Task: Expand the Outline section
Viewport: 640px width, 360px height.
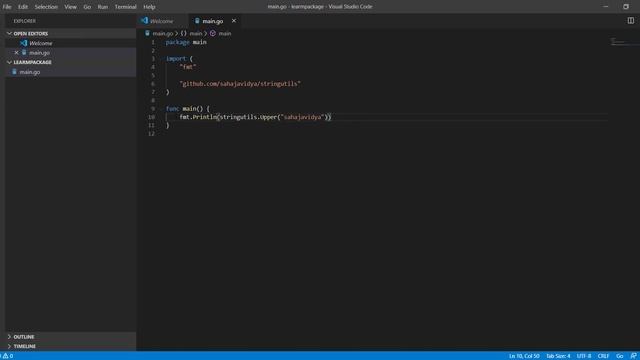Action: pos(70,337)
